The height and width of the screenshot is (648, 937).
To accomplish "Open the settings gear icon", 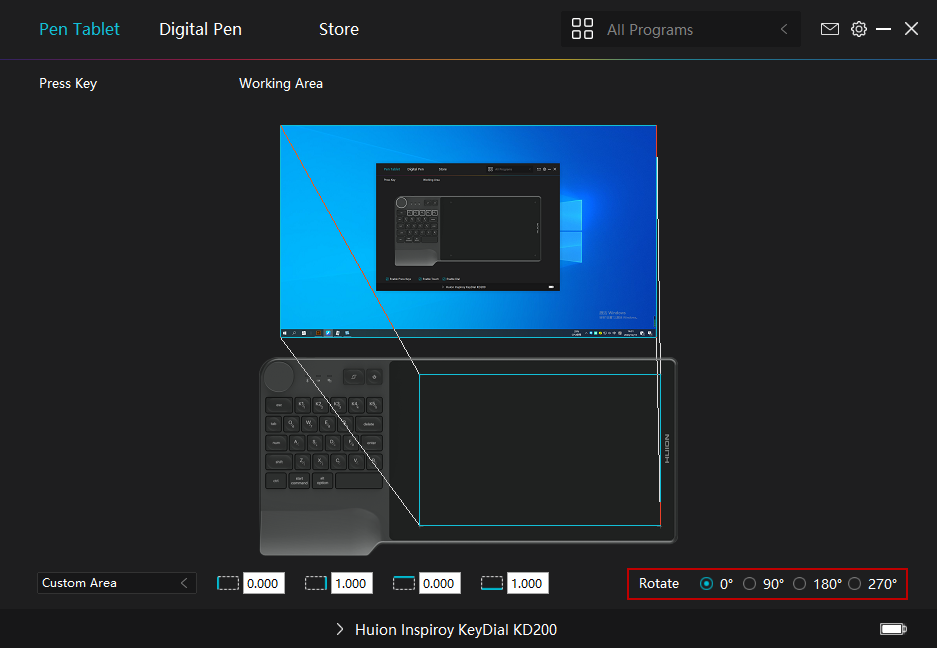I will pos(859,29).
